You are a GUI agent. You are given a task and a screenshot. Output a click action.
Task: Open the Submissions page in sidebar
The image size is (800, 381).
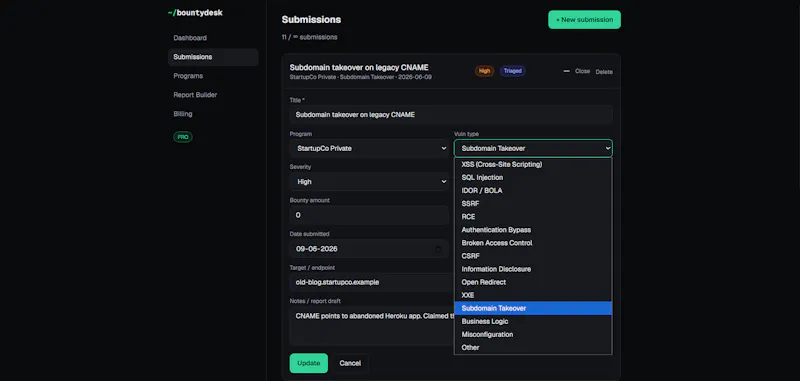213,57
